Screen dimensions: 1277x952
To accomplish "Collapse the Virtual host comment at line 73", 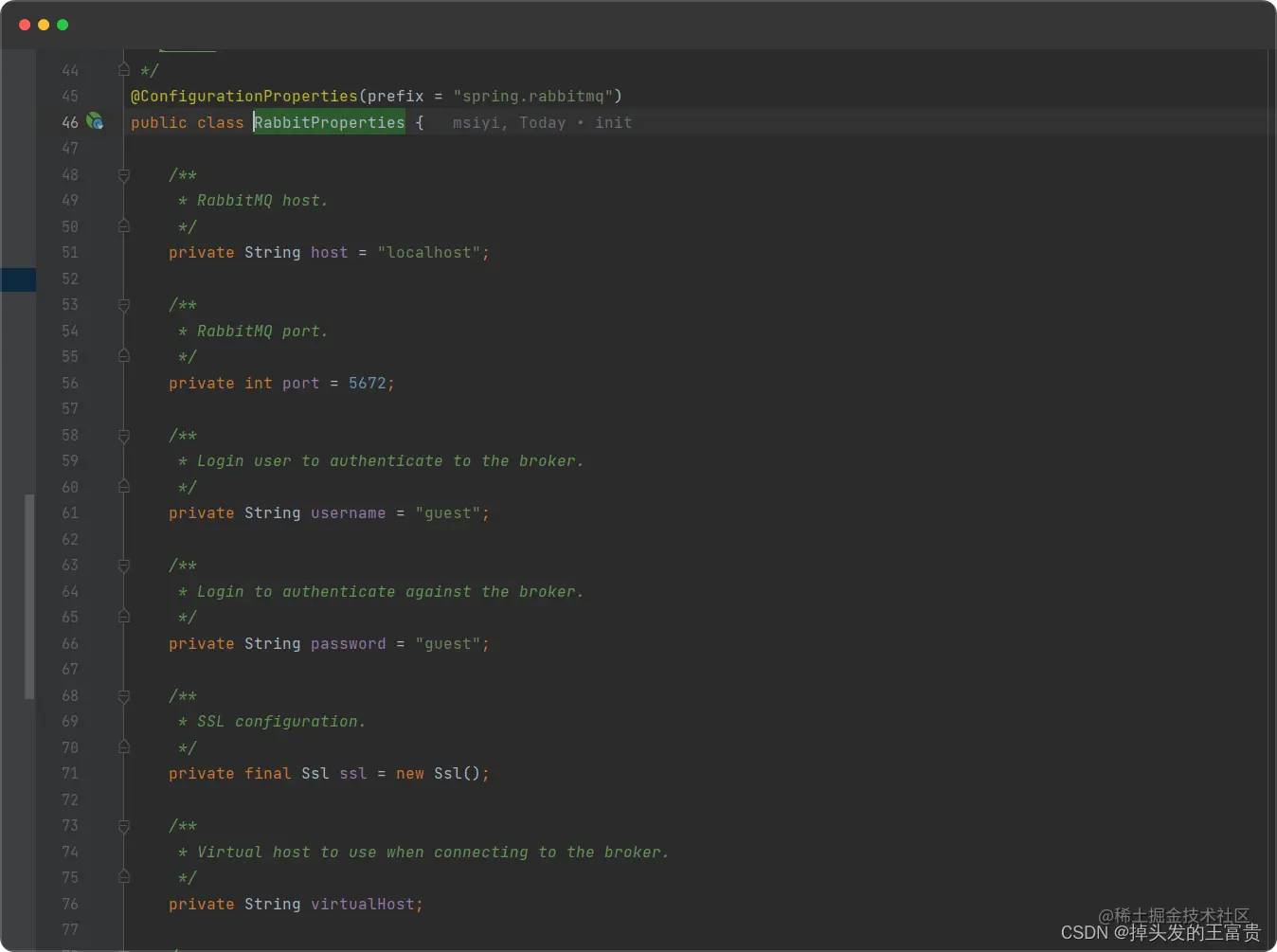I will [x=124, y=826].
